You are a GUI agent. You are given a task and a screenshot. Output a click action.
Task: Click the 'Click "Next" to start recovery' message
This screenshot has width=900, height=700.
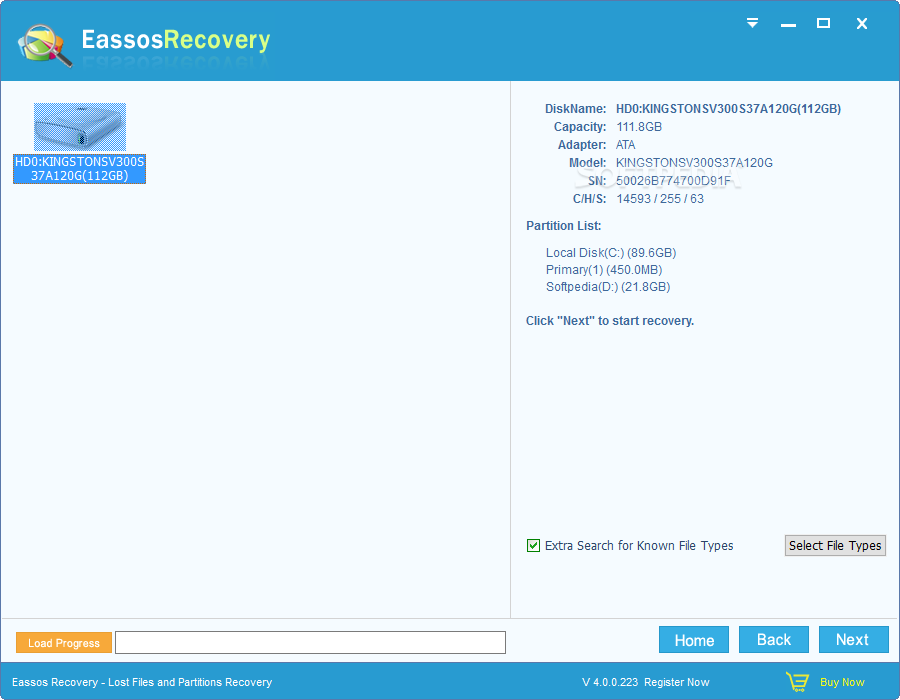[x=610, y=321]
